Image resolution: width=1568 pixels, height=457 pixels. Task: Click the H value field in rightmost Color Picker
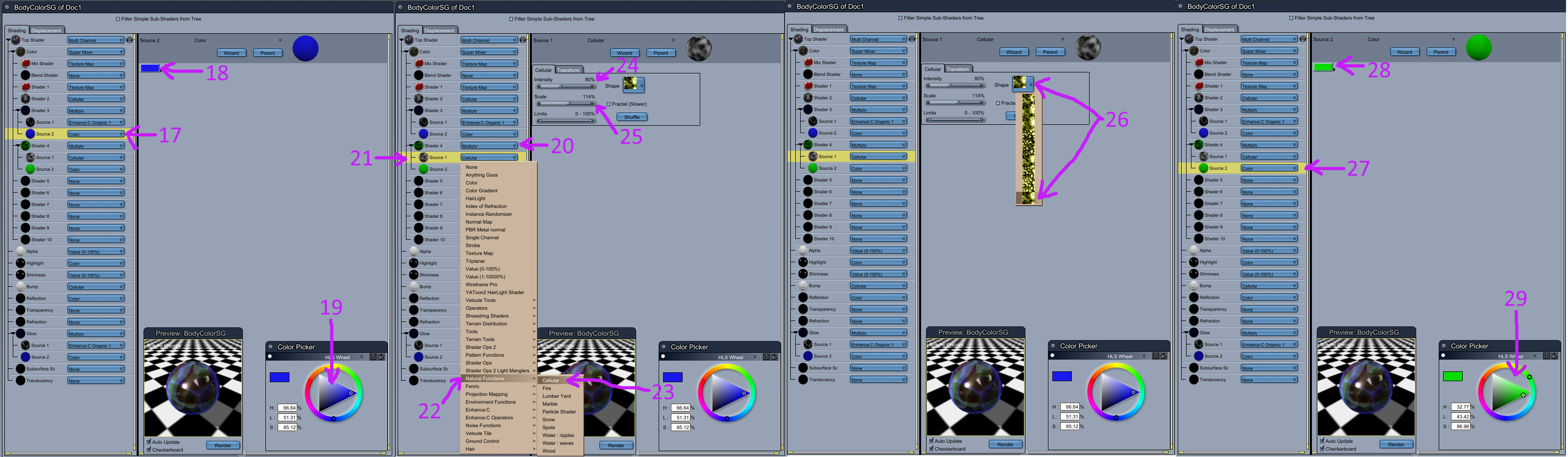[x=1461, y=407]
